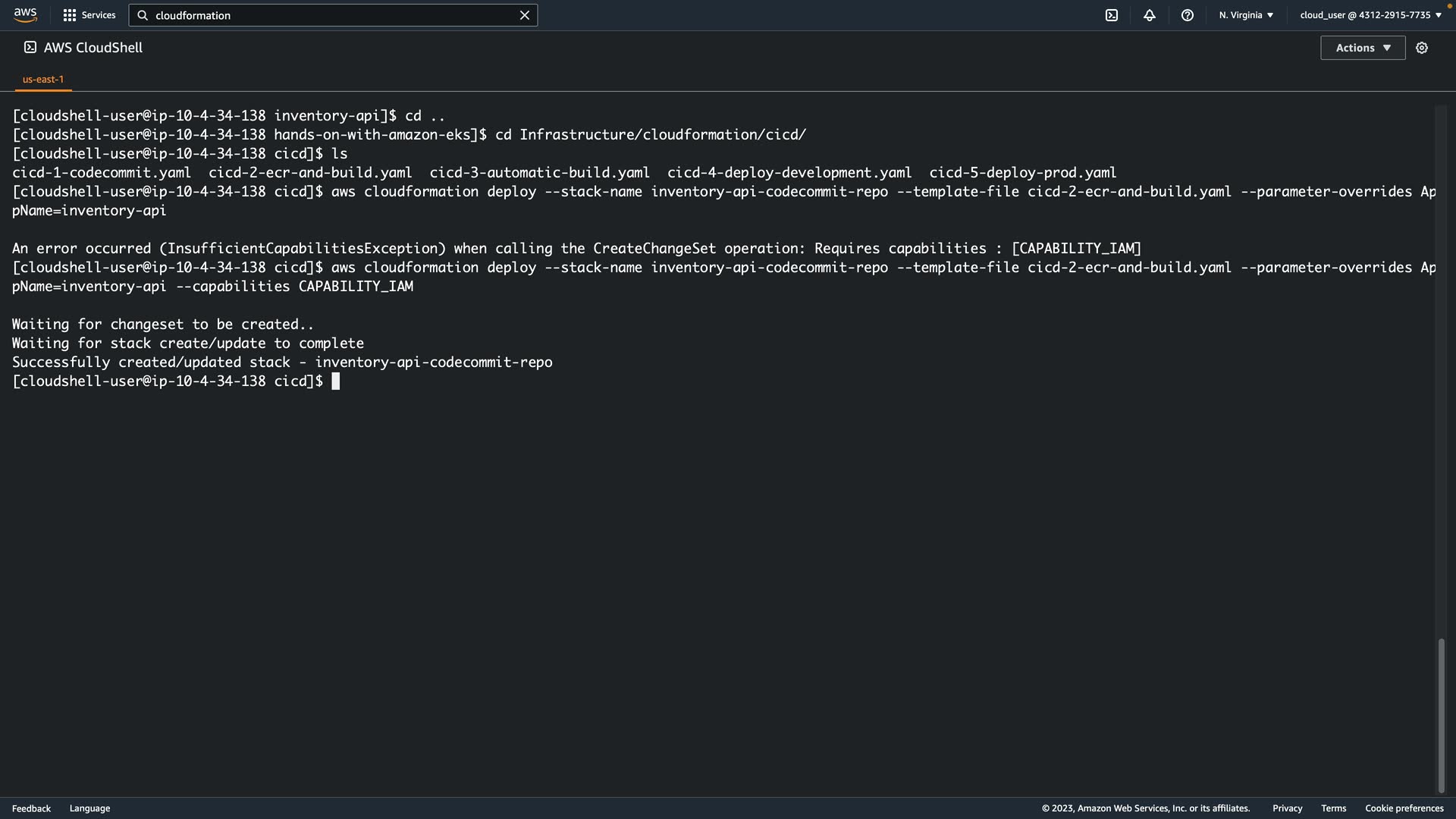Expand the cloud_user account menu
This screenshot has width=1456, height=819.
pyautogui.click(x=1370, y=15)
